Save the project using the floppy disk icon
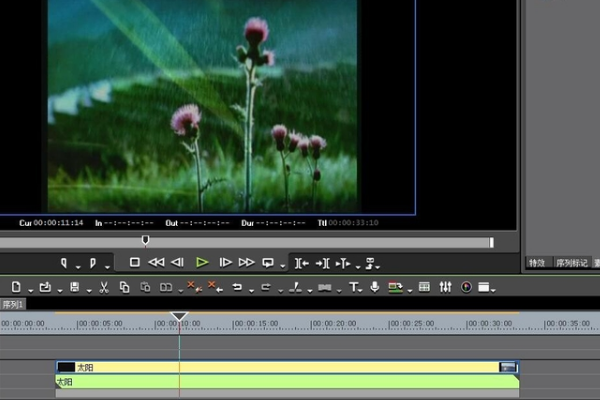Image resolution: width=600 pixels, height=400 pixels. (75, 288)
